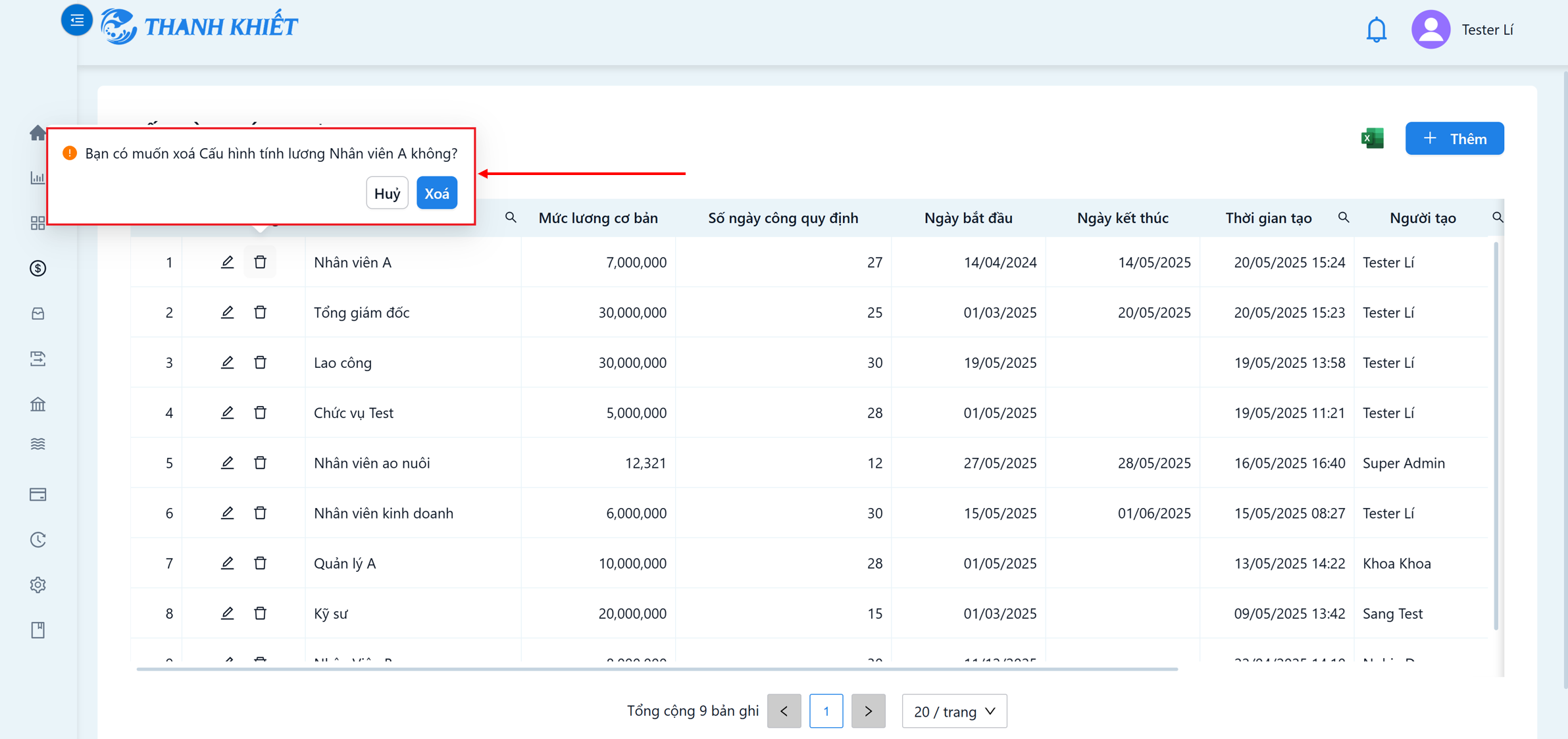This screenshot has height=739, width=1568.
Task: Delete the Quản lý A row
Action: click(261, 563)
